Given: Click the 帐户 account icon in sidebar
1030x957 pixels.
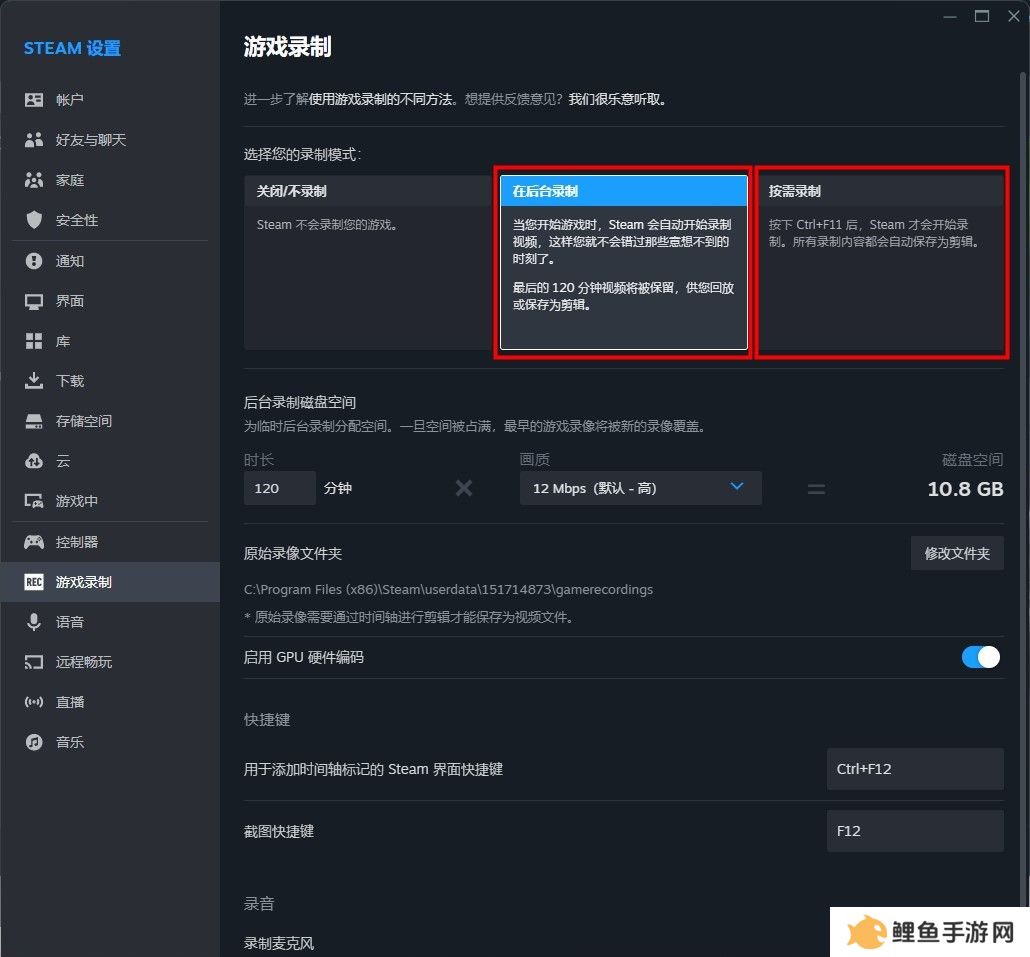Looking at the screenshot, I should [34, 100].
